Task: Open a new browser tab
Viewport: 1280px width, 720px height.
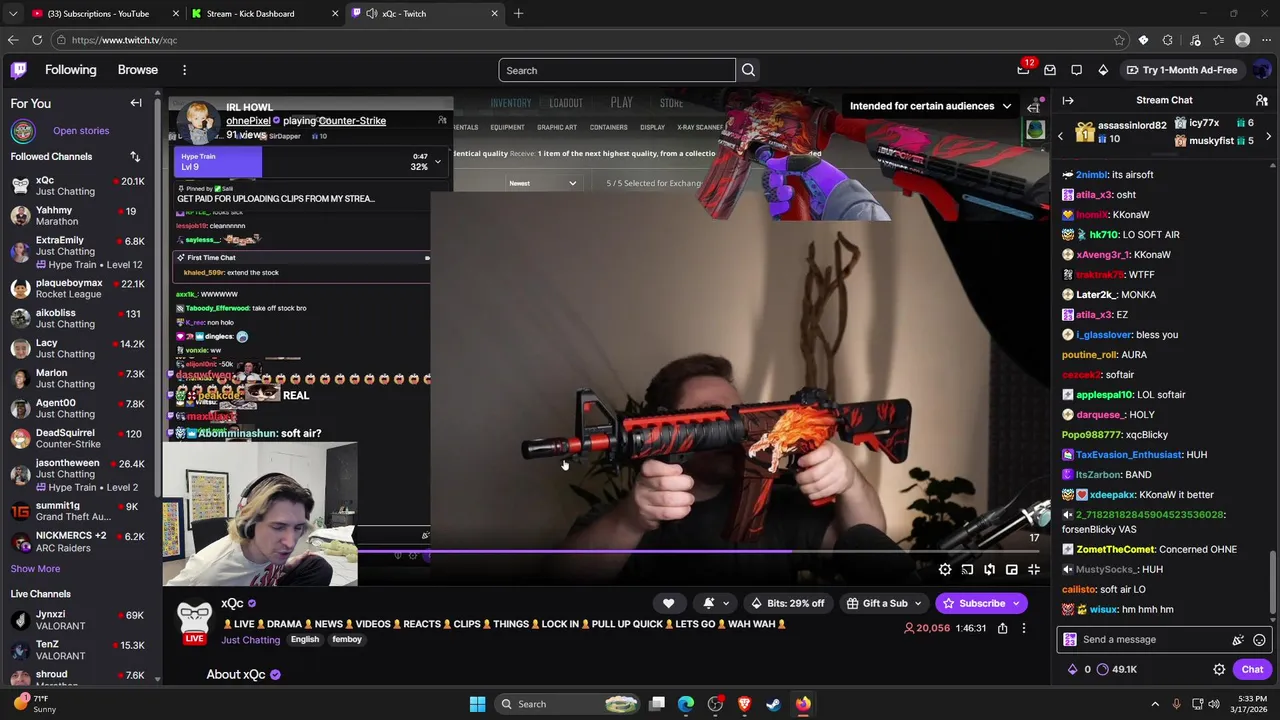Action: 518,14
